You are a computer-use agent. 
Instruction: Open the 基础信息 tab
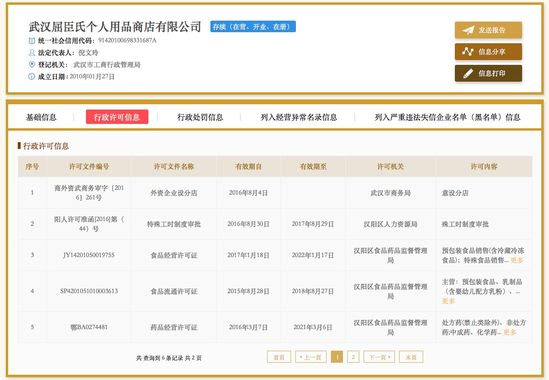(41, 117)
